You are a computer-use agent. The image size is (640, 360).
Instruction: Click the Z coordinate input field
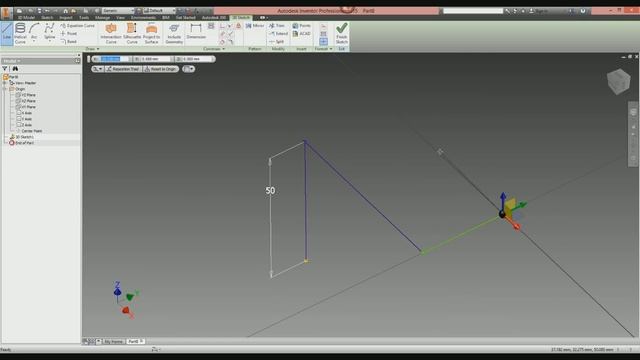(x=197, y=59)
